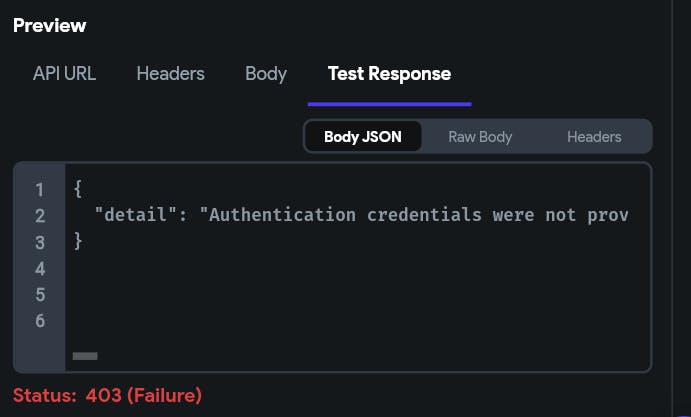Click the horizontal scrollbar thumb in editor
691x417 pixels.
point(85,355)
